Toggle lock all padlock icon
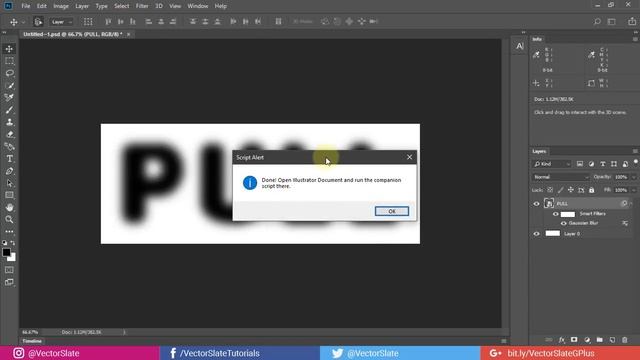This screenshot has width=640, height=360. [591, 190]
